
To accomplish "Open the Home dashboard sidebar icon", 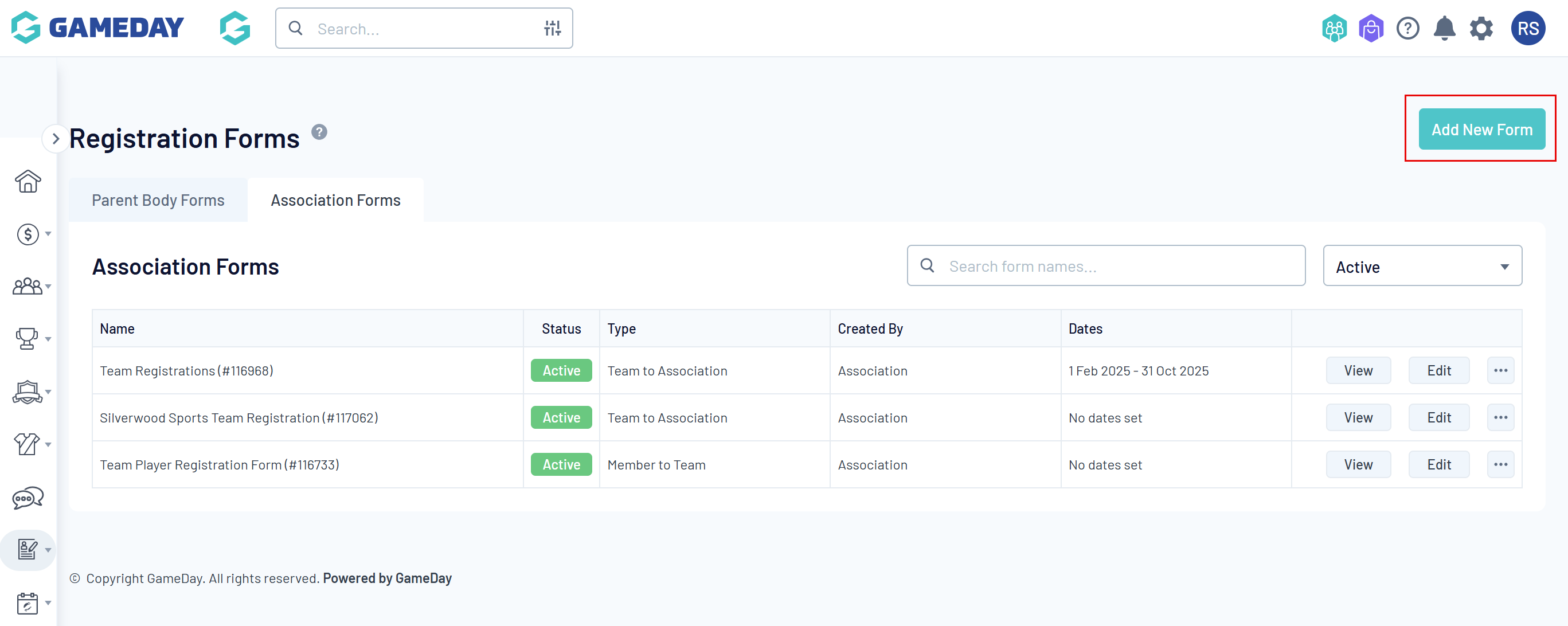I will (x=28, y=181).
